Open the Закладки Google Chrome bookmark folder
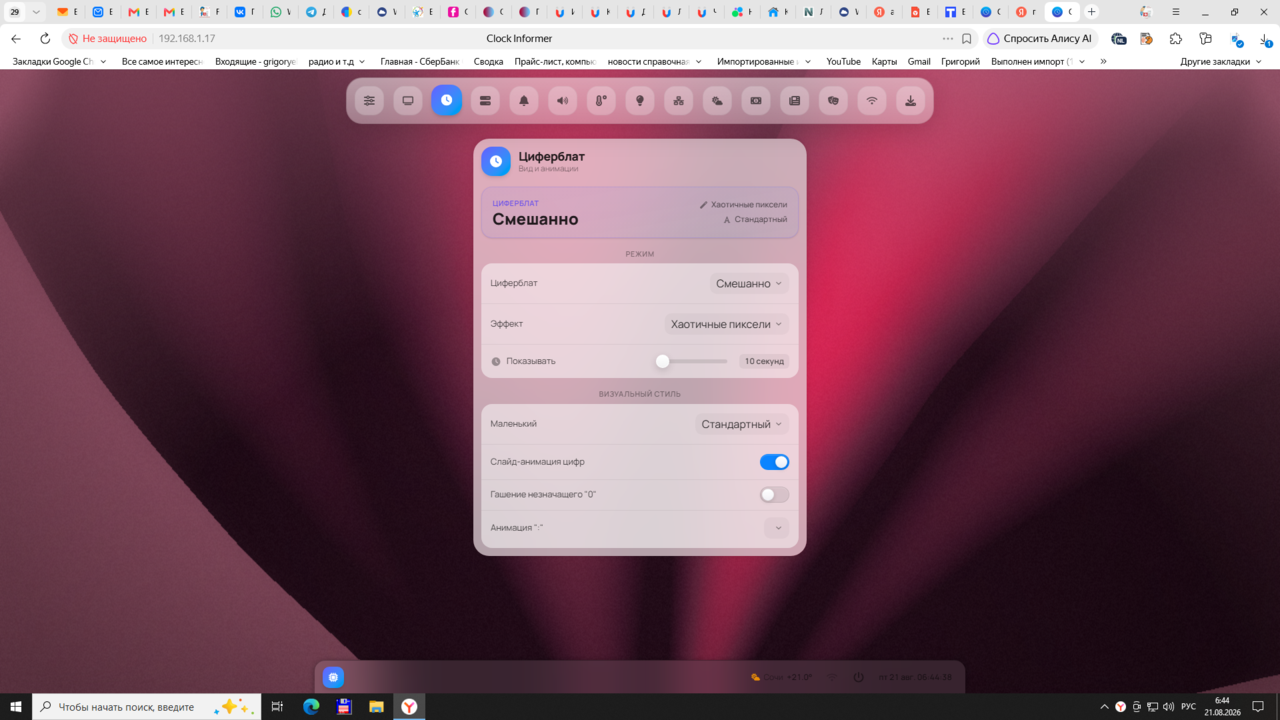Screen dimensions: 1280x720 coord(59,61)
